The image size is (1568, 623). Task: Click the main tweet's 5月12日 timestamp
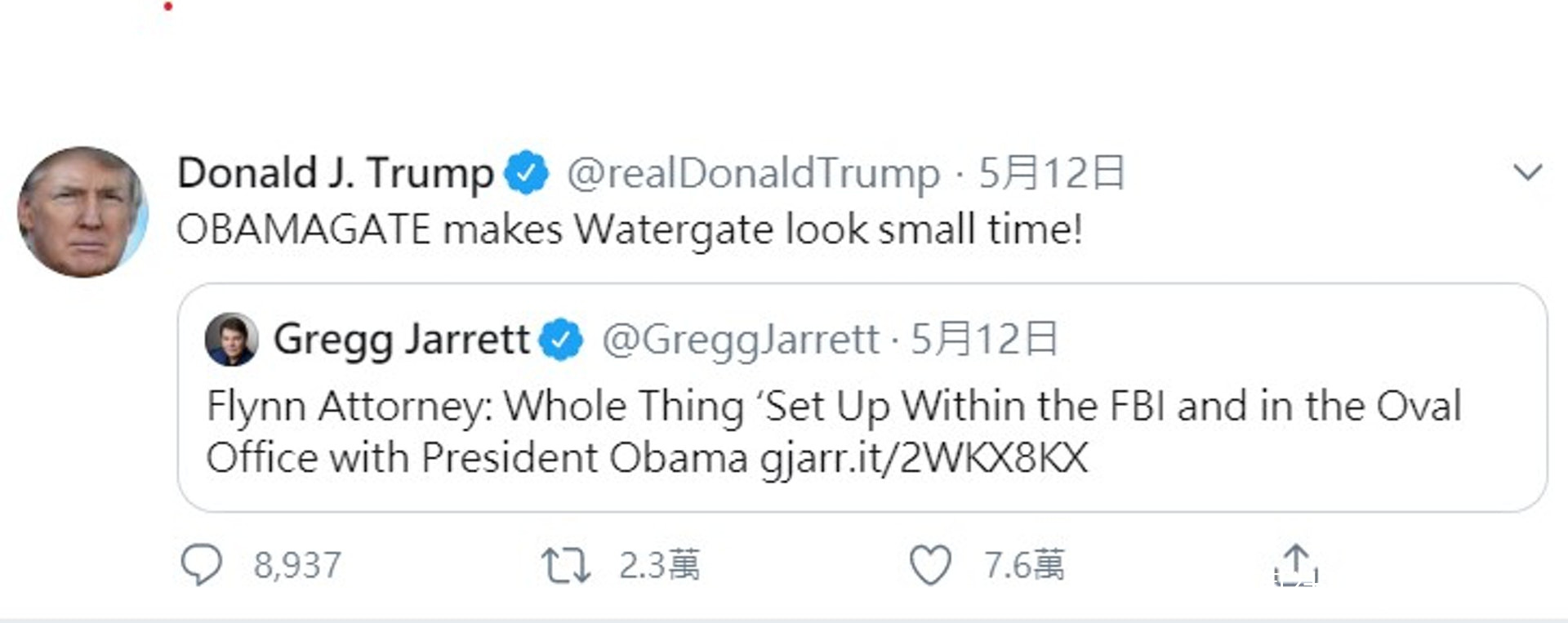[x=1052, y=173]
